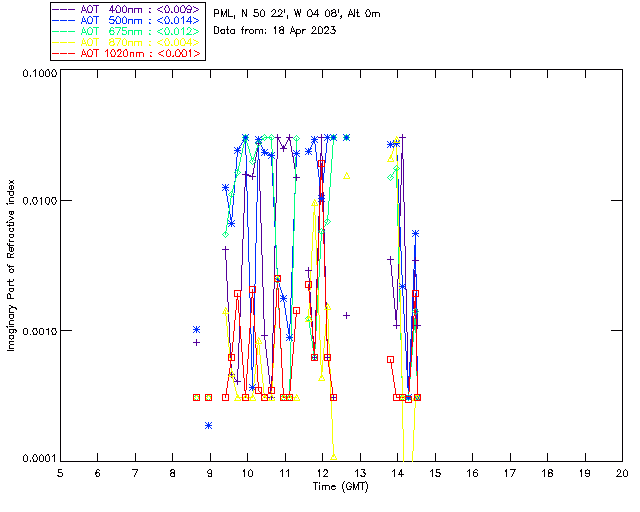This screenshot has width=640, height=512.
Task: Click the 0.0100 y-axis tick label
Action: [x=37, y=203]
